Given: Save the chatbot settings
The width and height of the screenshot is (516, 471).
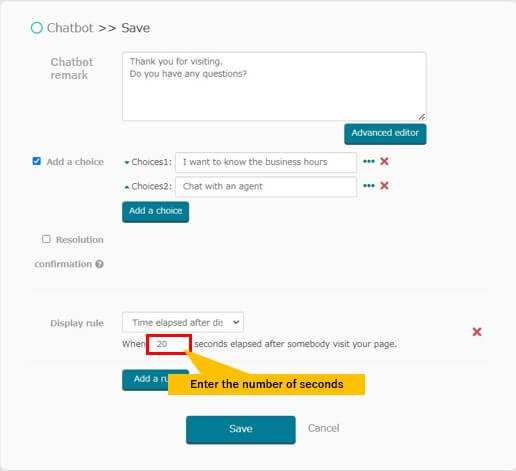Looking at the screenshot, I should coord(241,430).
